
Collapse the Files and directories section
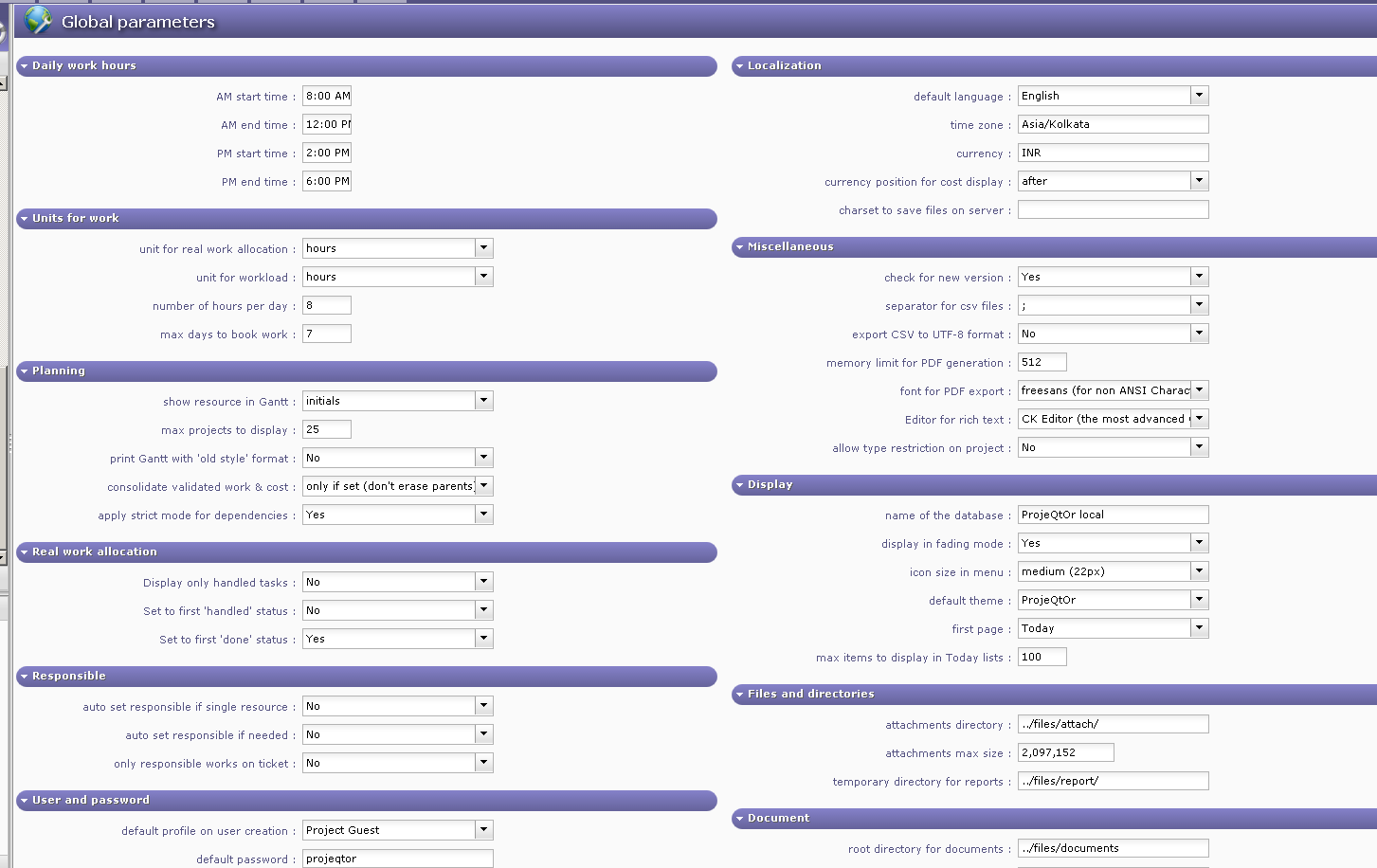tap(739, 695)
